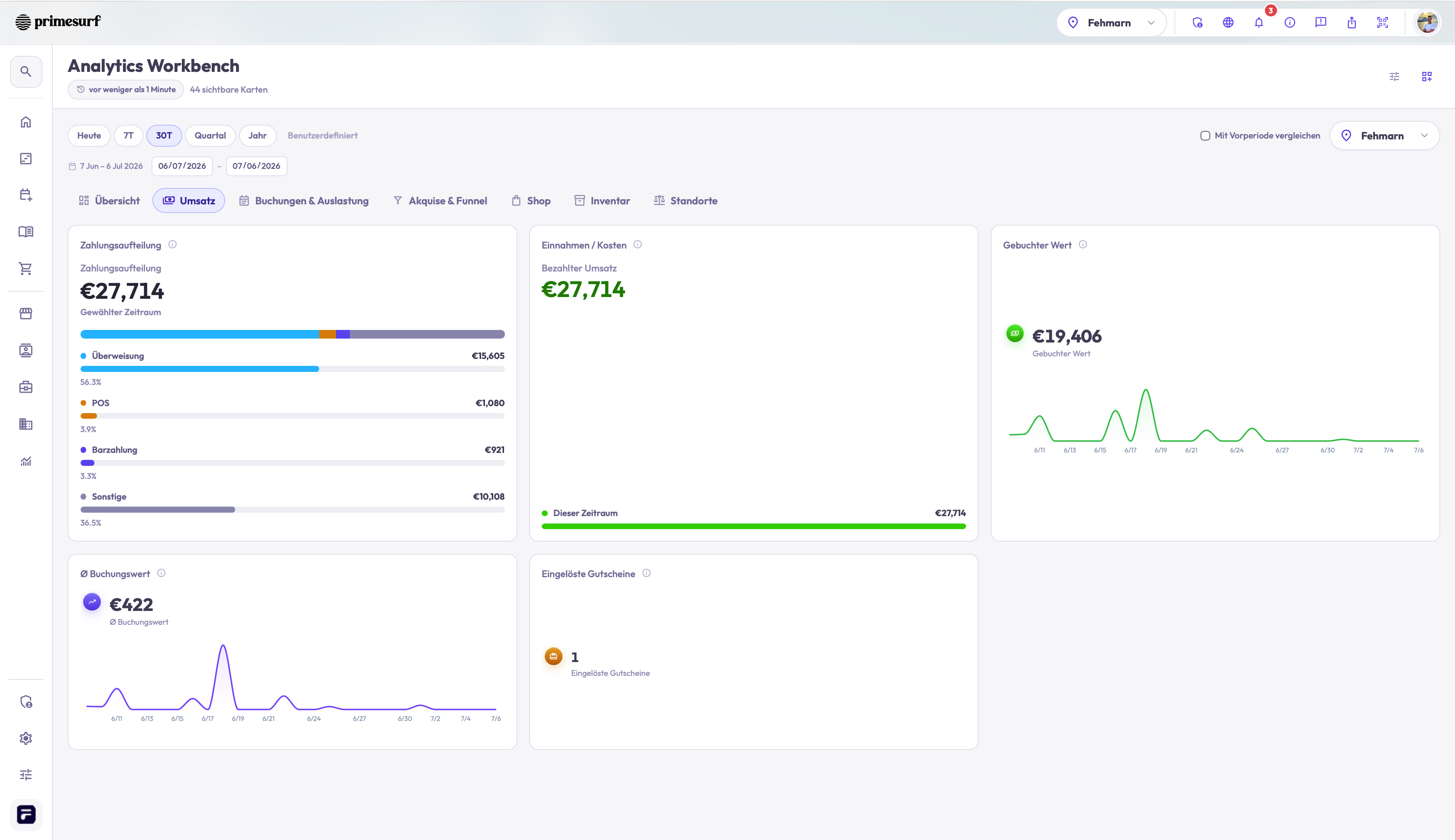
Task: Click the €19,406 booked value figure
Action: pyautogui.click(x=1067, y=336)
